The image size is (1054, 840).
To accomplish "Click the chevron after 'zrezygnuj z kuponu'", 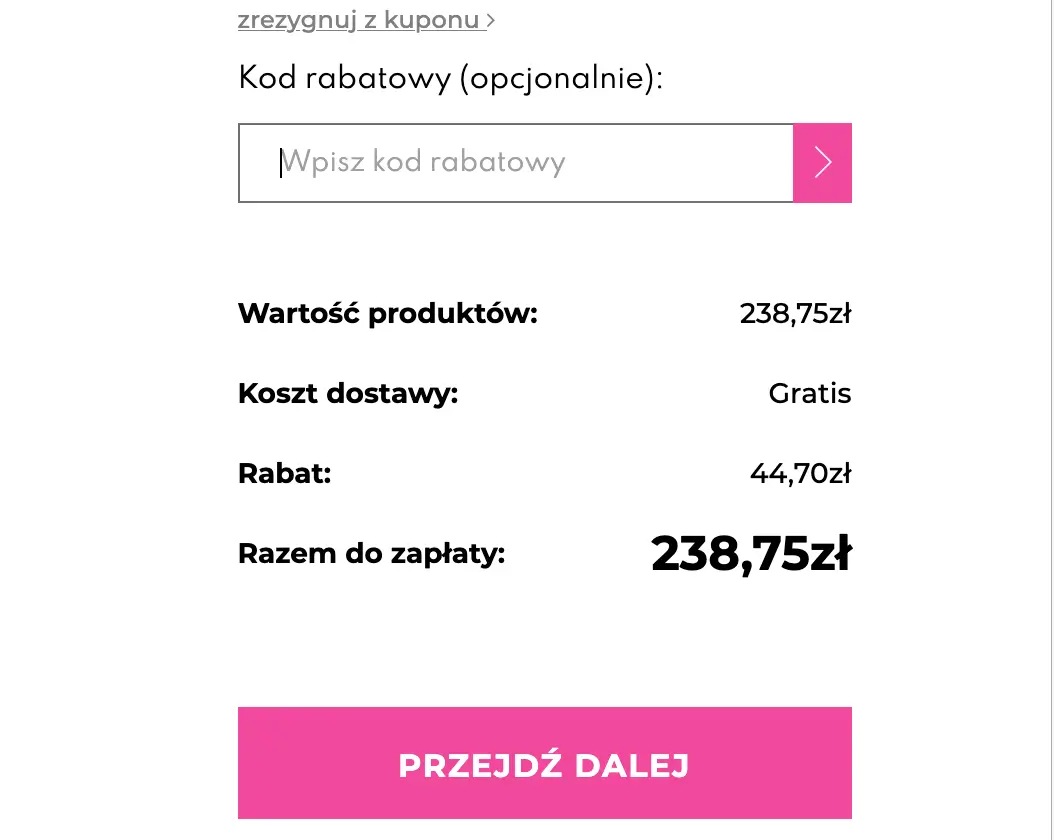I will 491,20.
